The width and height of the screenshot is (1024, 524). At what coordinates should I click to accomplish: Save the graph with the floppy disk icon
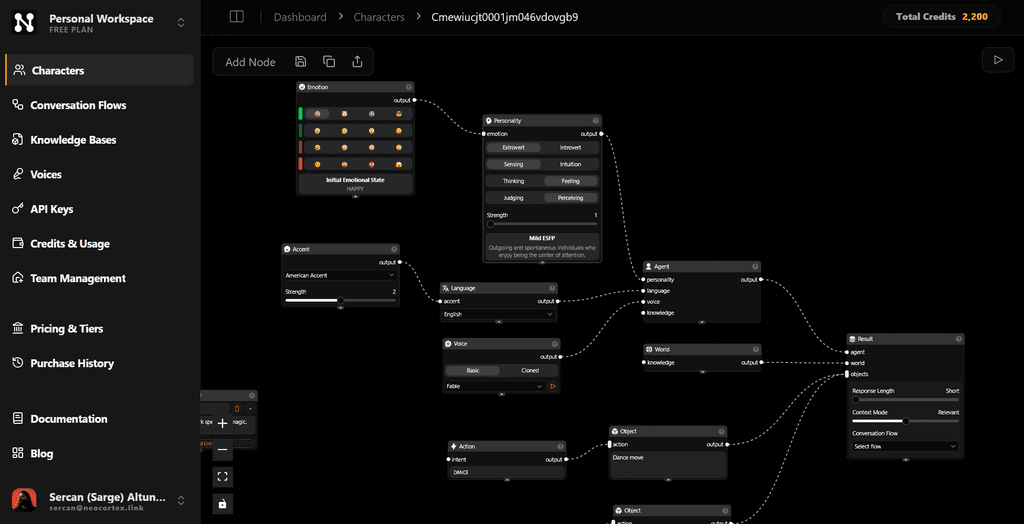(300, 61)
